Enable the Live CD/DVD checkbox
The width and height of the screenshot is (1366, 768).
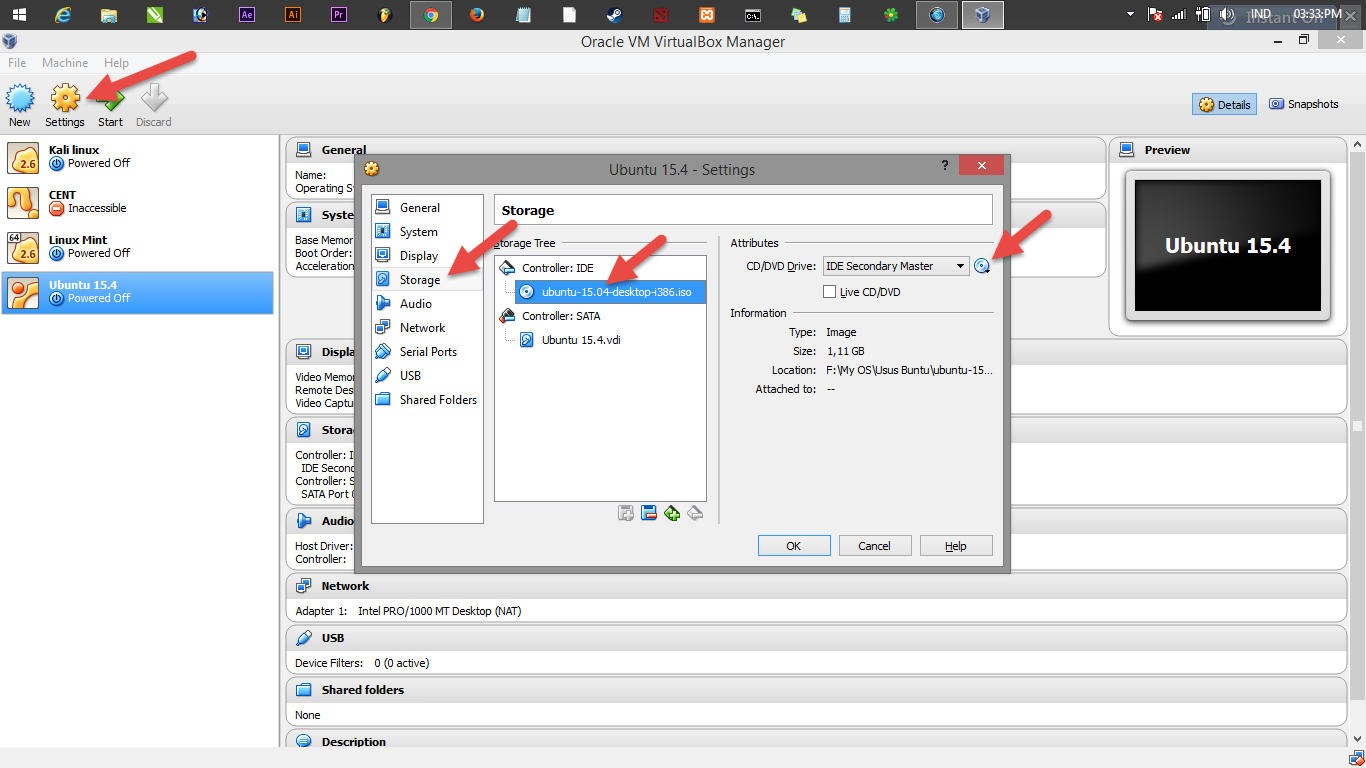pyautogui.click(x=829, y=292)
